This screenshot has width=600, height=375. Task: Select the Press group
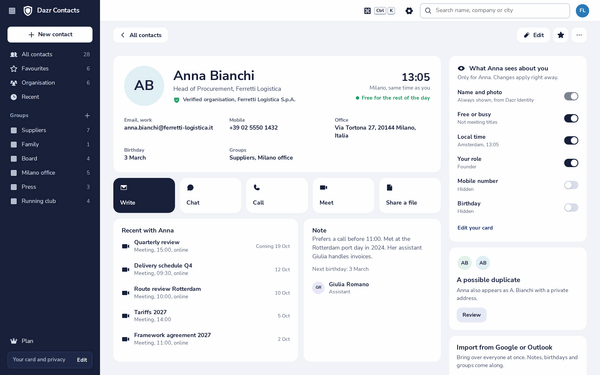(x=50, y=187)
